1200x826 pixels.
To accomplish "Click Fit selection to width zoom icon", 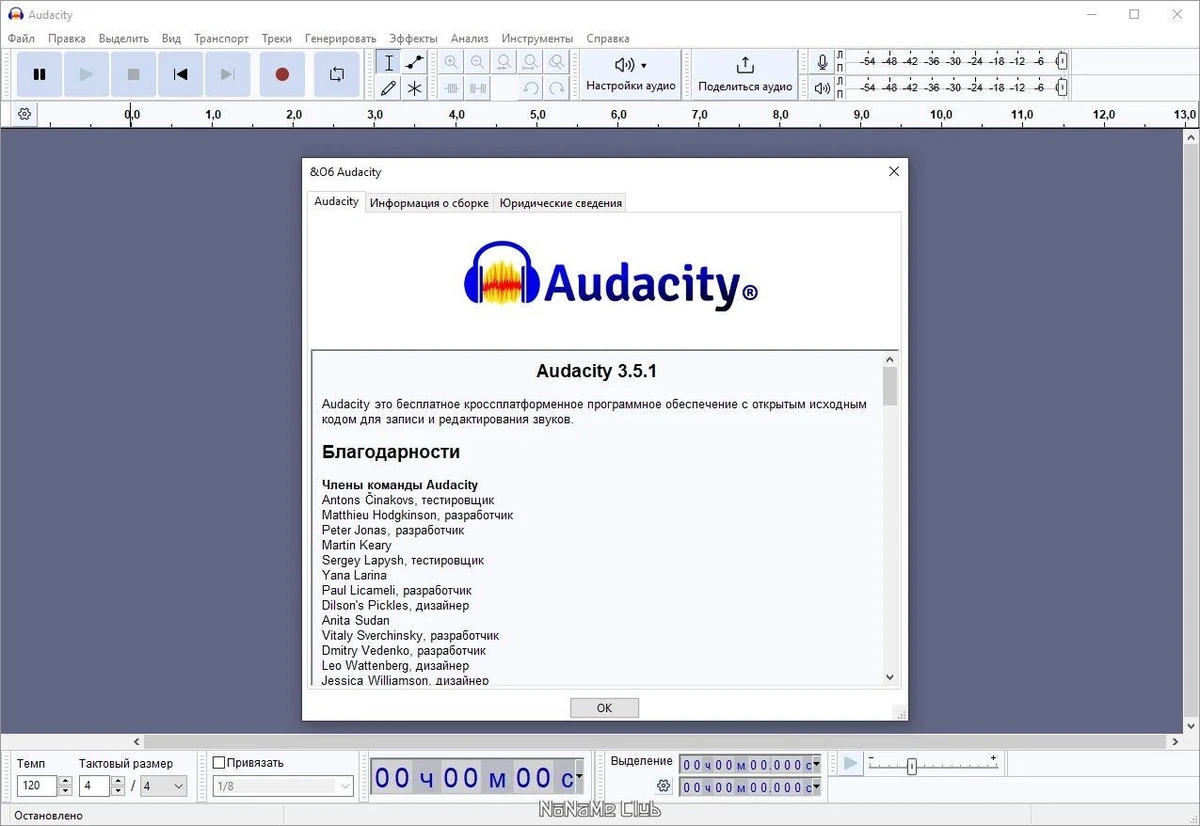I will tap(505, 62).
